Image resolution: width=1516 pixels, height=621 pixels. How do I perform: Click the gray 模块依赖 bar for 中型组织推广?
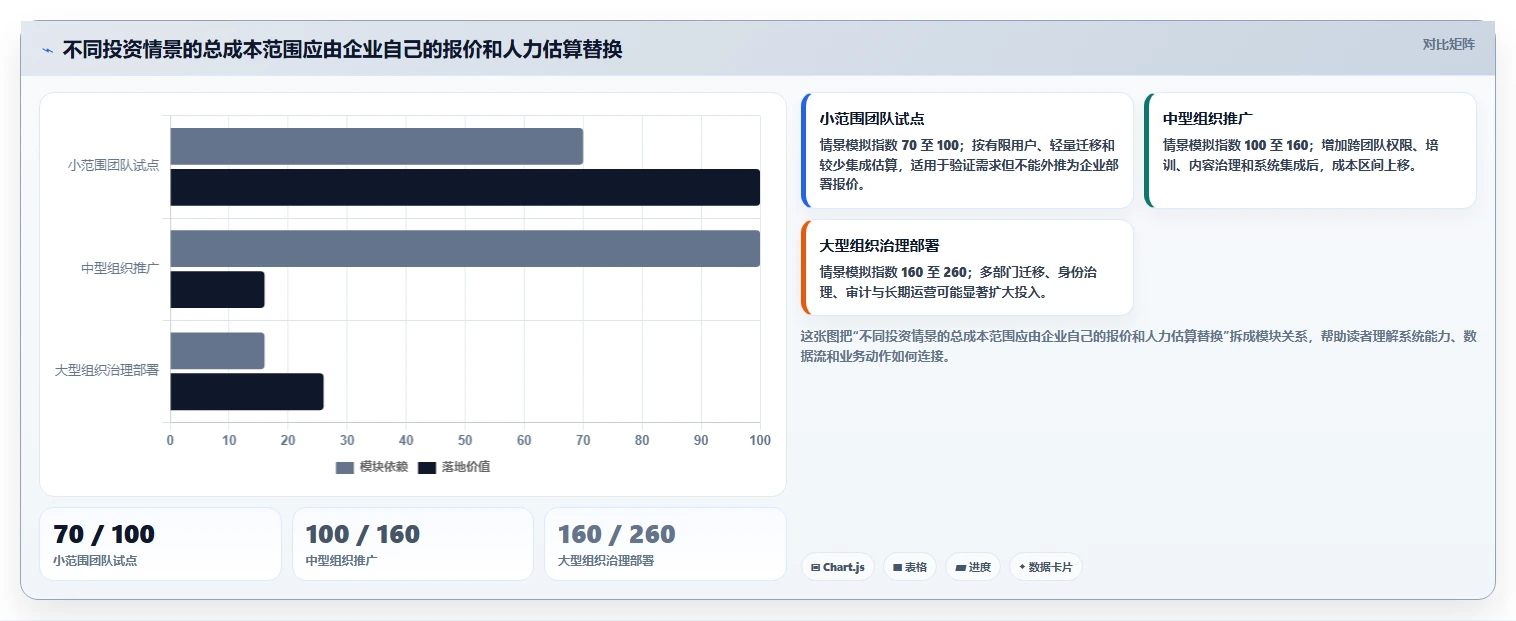coord(465,248)
